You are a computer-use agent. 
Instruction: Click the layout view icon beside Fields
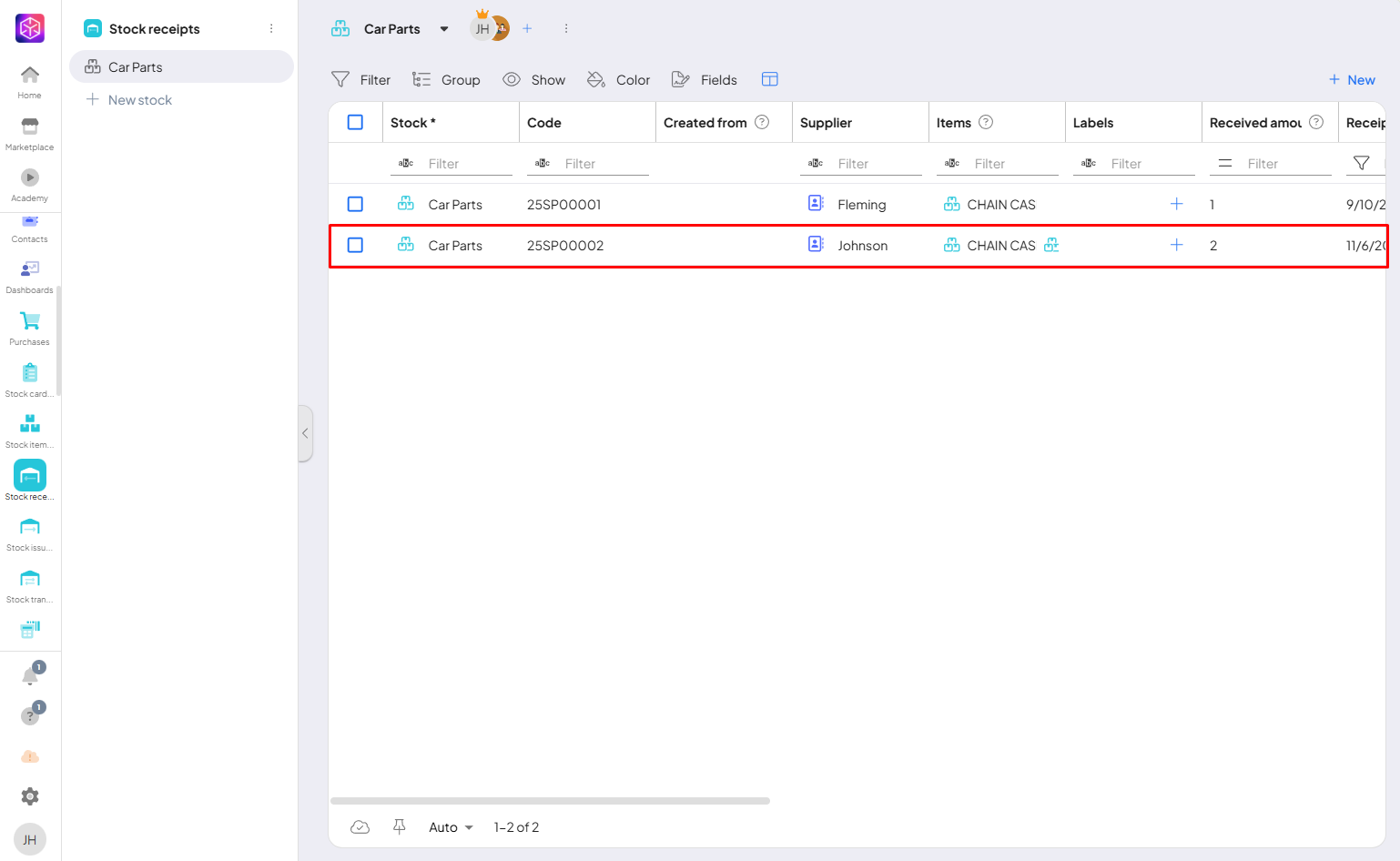click(x=769, y=80)
